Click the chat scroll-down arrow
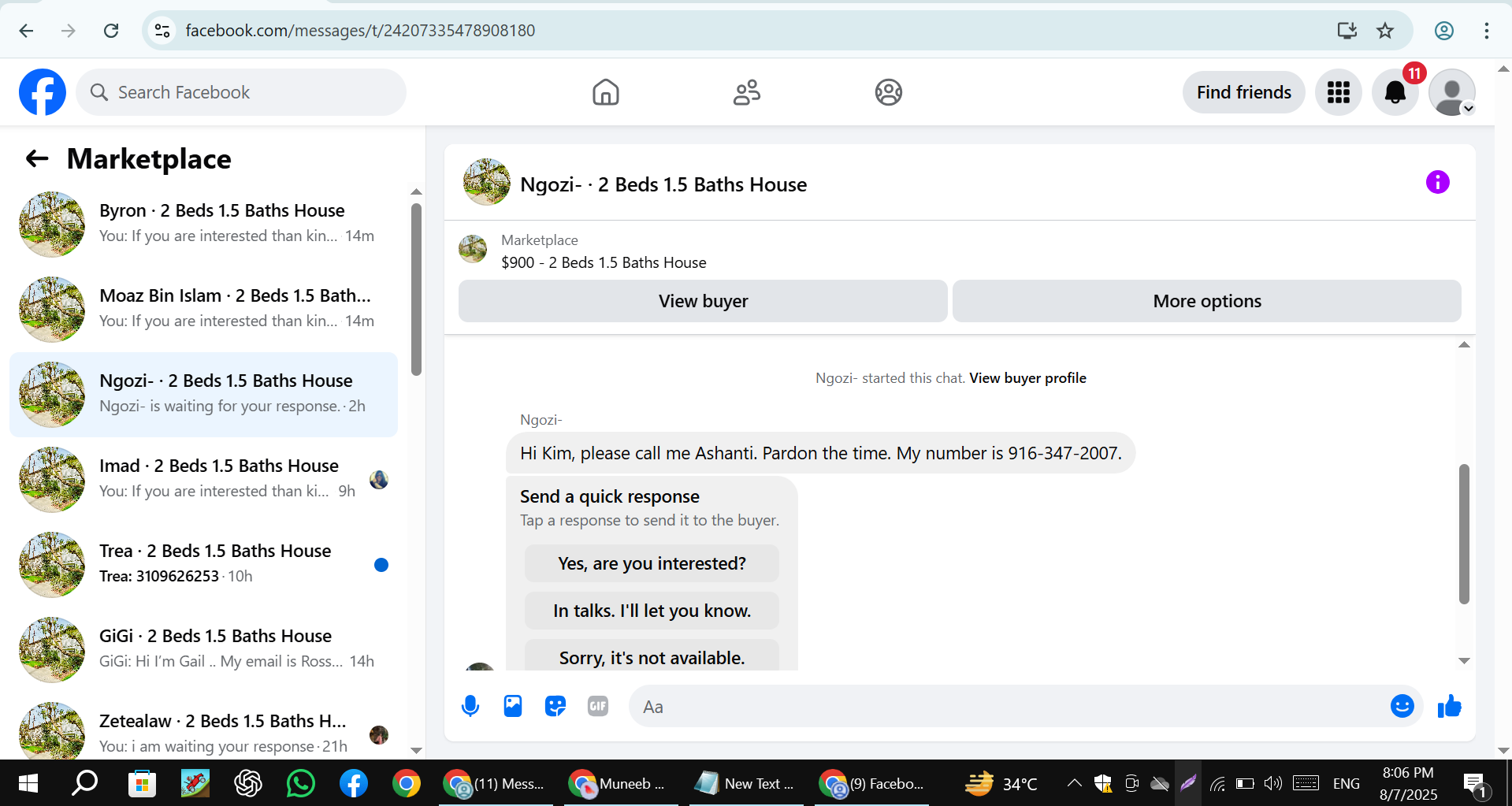1512x806 pixels. pyautogui.click(x=1464, y=661)
